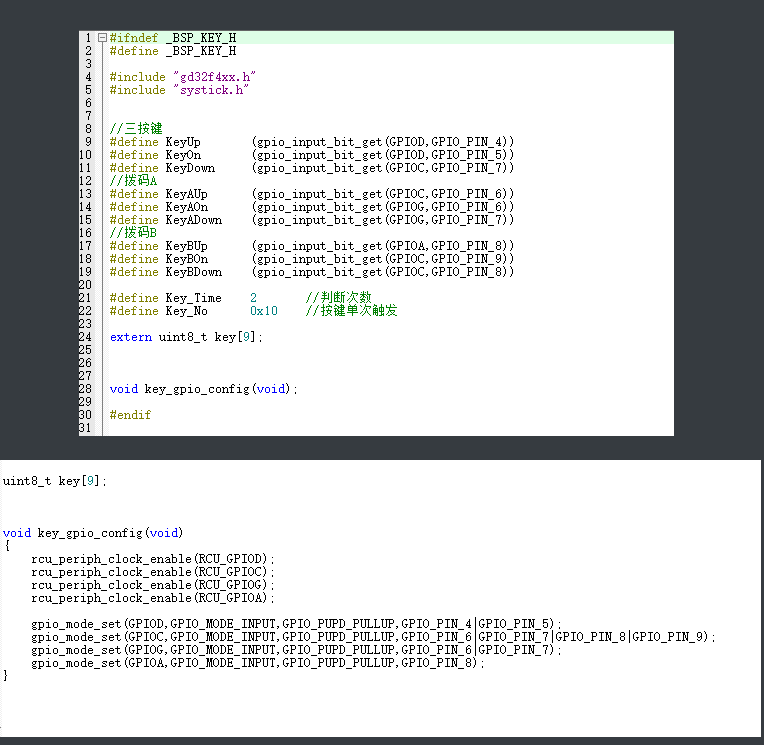Collapse the #ifndef fold marker at line 1
Viewport: 764px width, 745px height.
[x=102, y=38]
